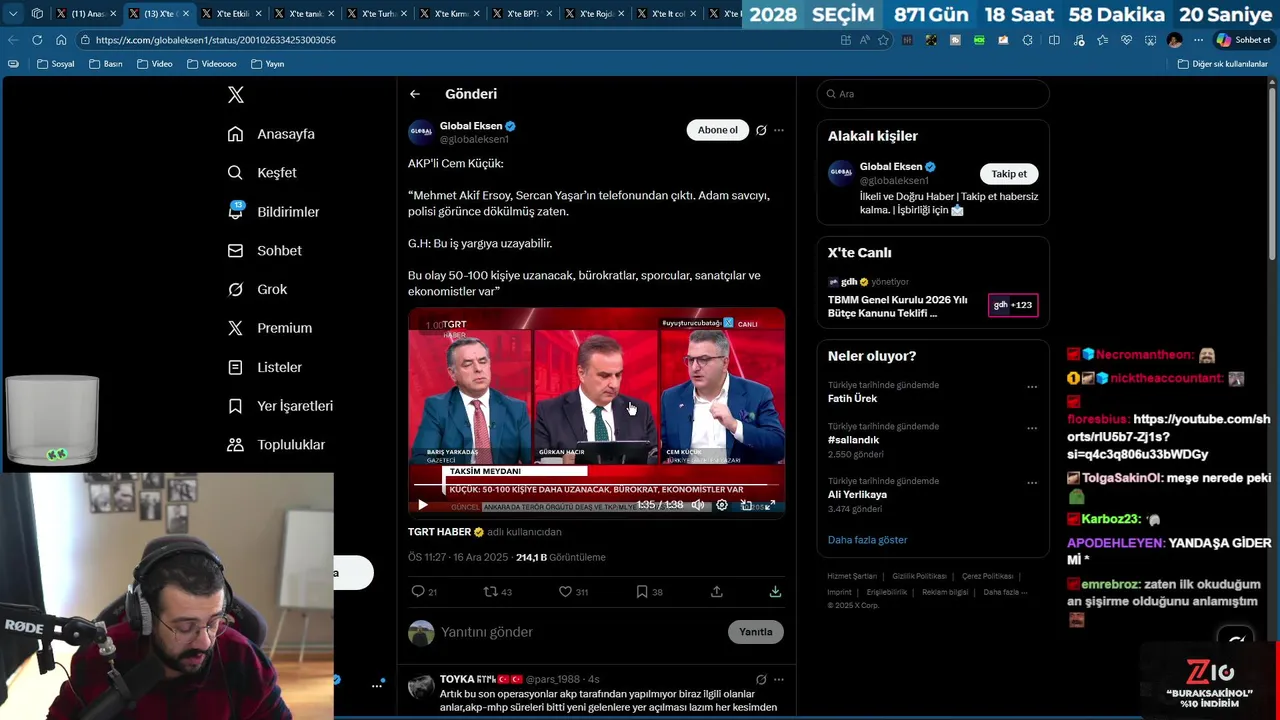Click Global Eksen post author avatar
Viewport: 1280px width, 720px height.
421,132
